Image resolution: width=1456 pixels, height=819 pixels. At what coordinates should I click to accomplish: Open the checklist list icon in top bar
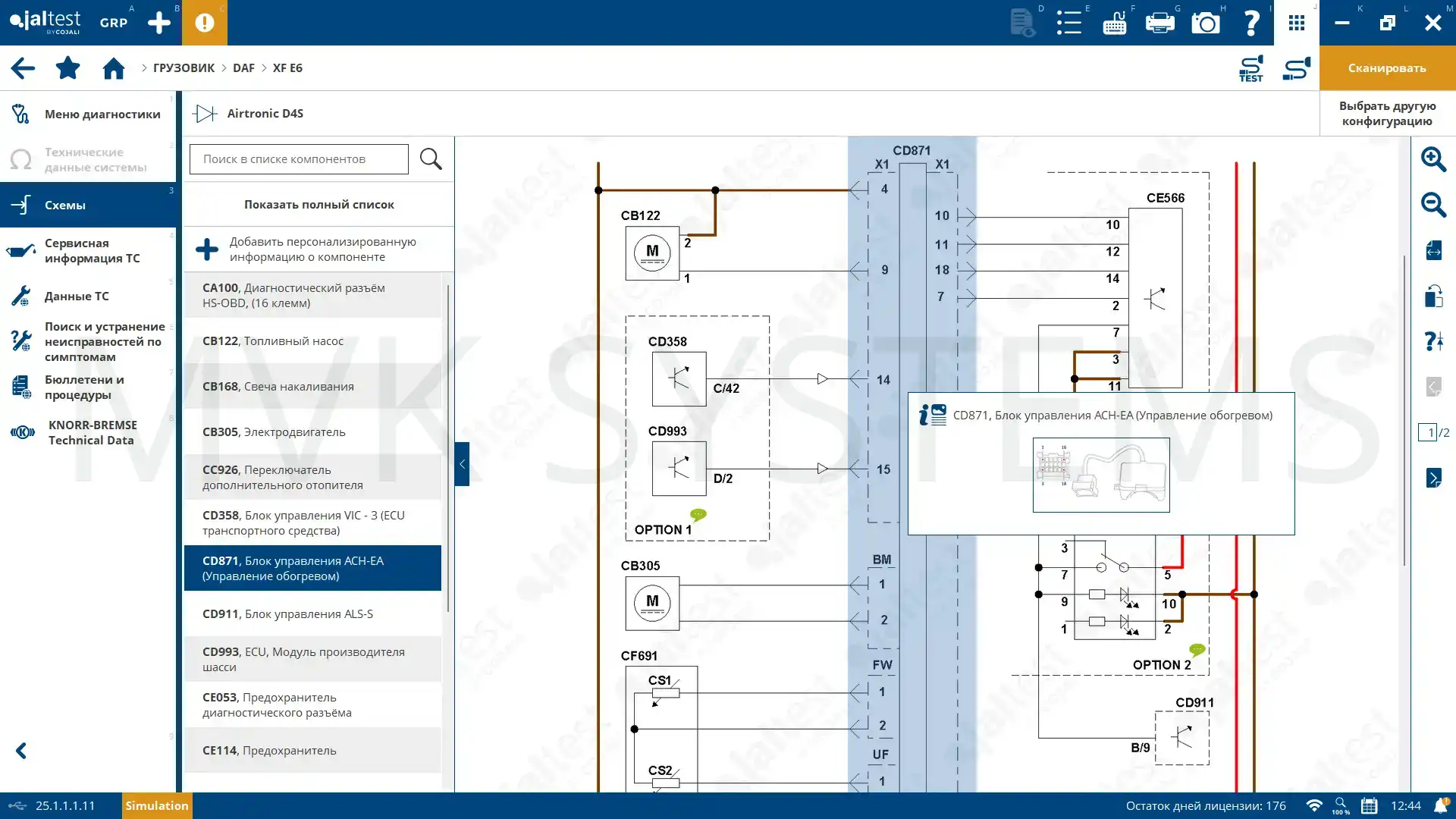1068,23
